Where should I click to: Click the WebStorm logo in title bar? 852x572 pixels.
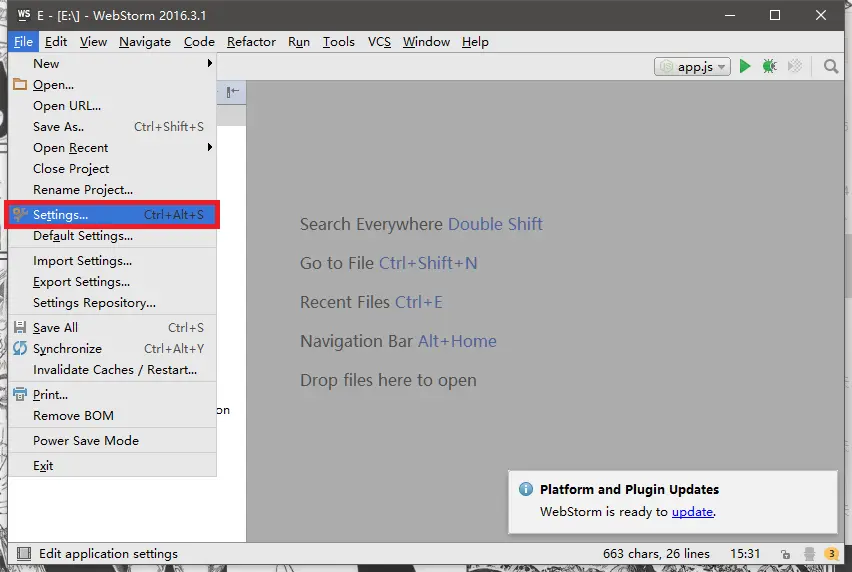(24, 15)
